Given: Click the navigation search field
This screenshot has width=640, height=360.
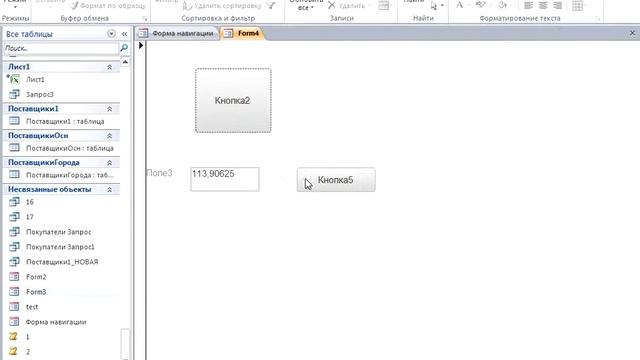Looking at the screenshot, I should (x=61, y=48).
